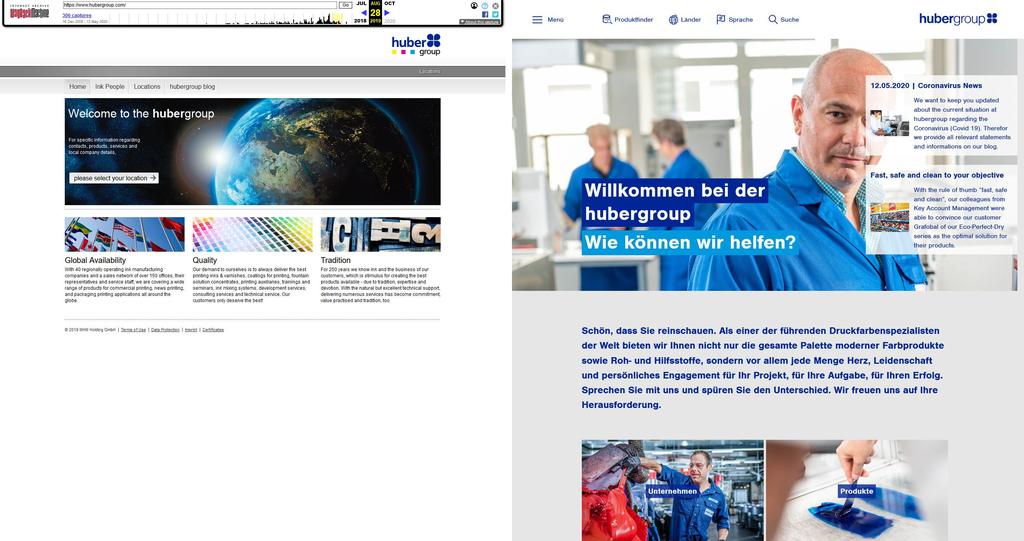
Task: Click Fast, safe and clean thumbnail
Action: click(x=889, y=218)
